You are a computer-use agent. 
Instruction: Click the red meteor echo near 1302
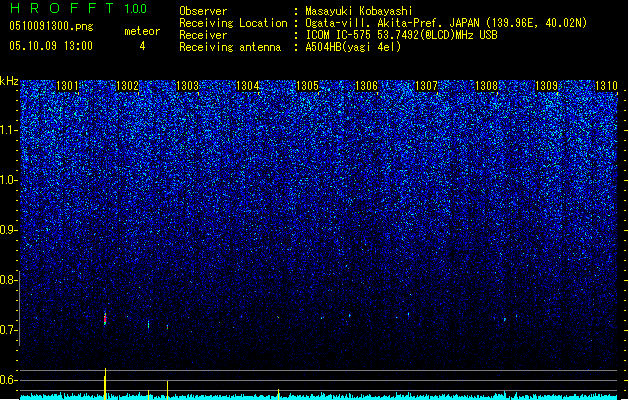click(x=105, y=319)
